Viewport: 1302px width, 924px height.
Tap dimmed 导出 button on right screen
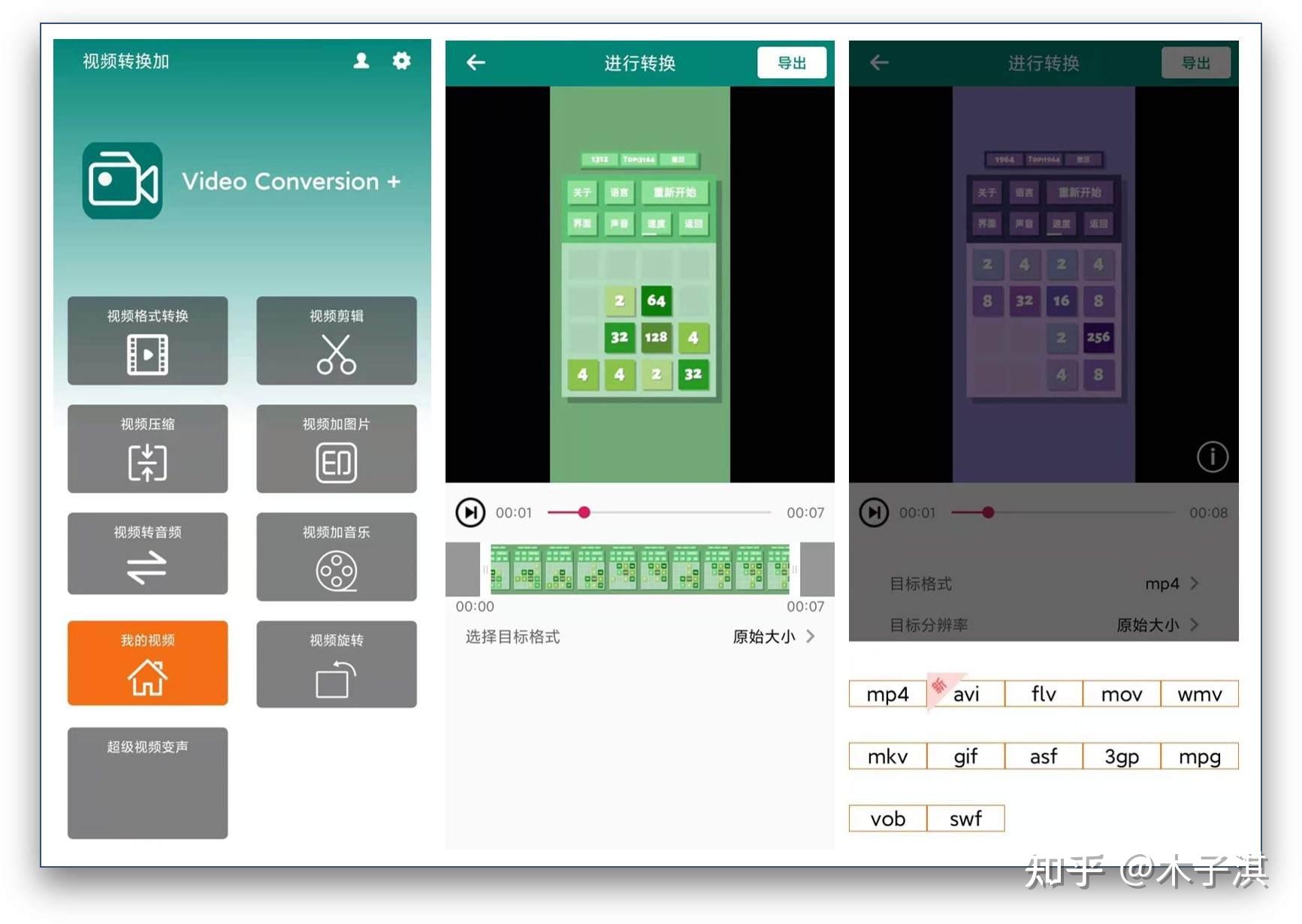(1196, 62)
